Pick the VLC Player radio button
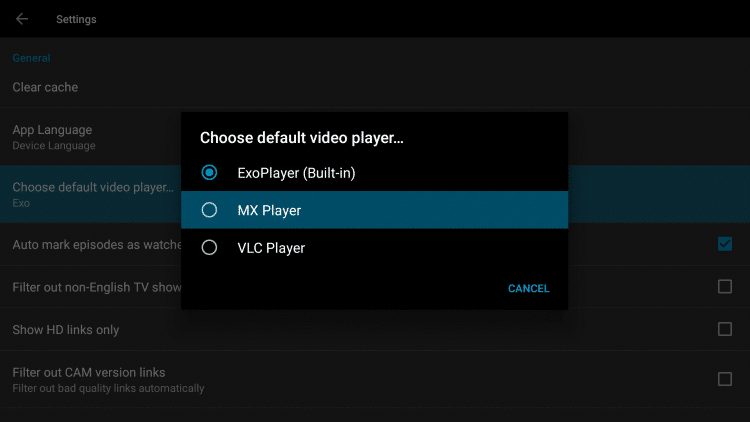This screenshot has width=750, height=422. click(209, 248)
